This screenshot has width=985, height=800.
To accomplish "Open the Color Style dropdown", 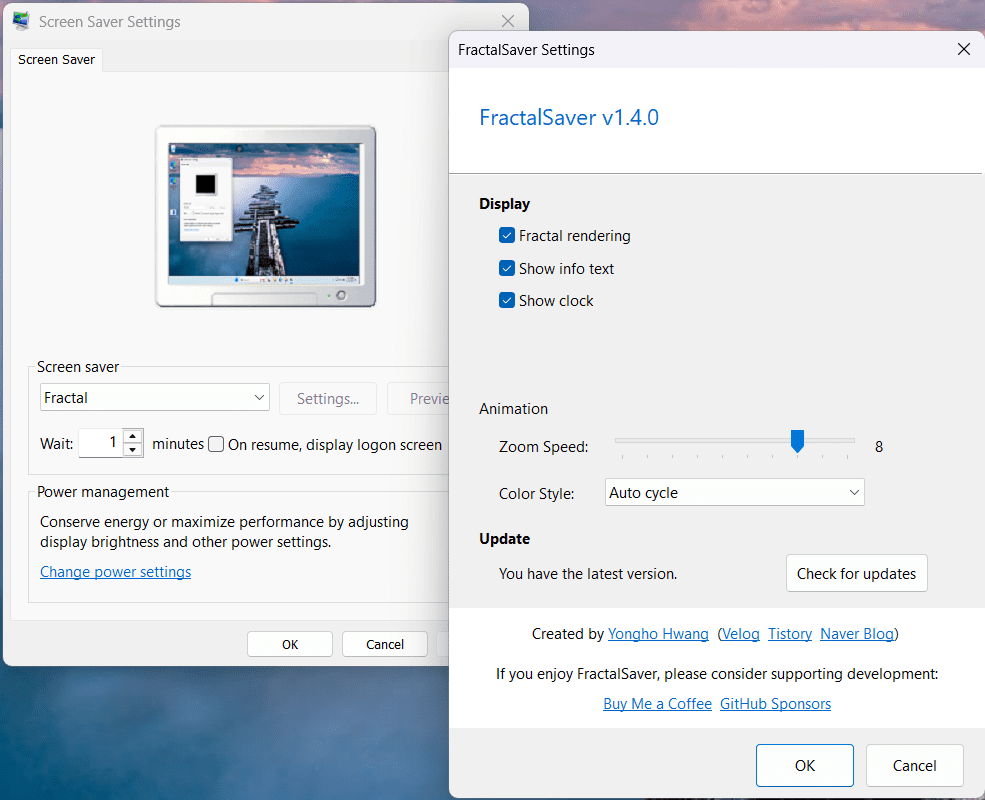I will [x=734, y=492].
